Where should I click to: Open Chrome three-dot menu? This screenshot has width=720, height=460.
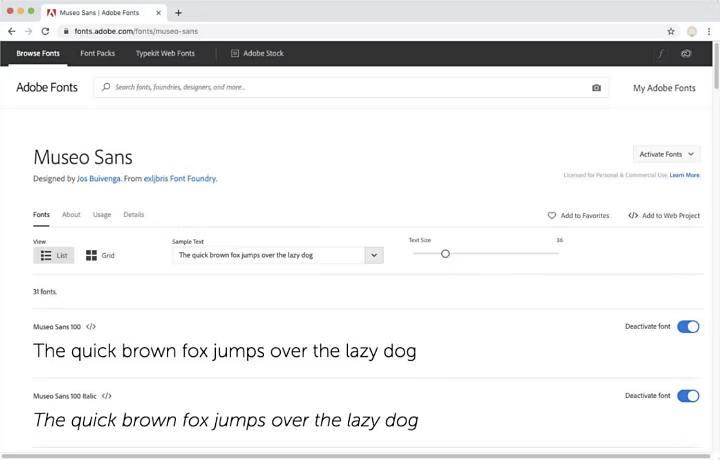coord(709,31)
